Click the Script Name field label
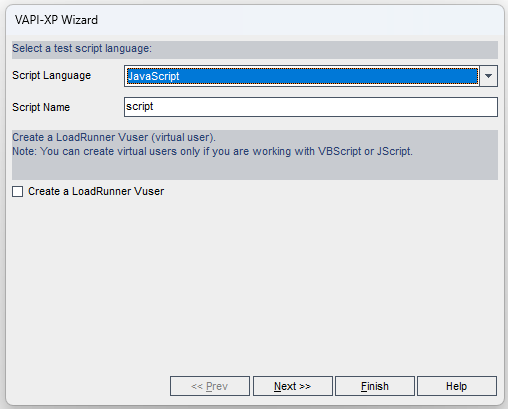 pyautogui.click(x=41, y=107)
